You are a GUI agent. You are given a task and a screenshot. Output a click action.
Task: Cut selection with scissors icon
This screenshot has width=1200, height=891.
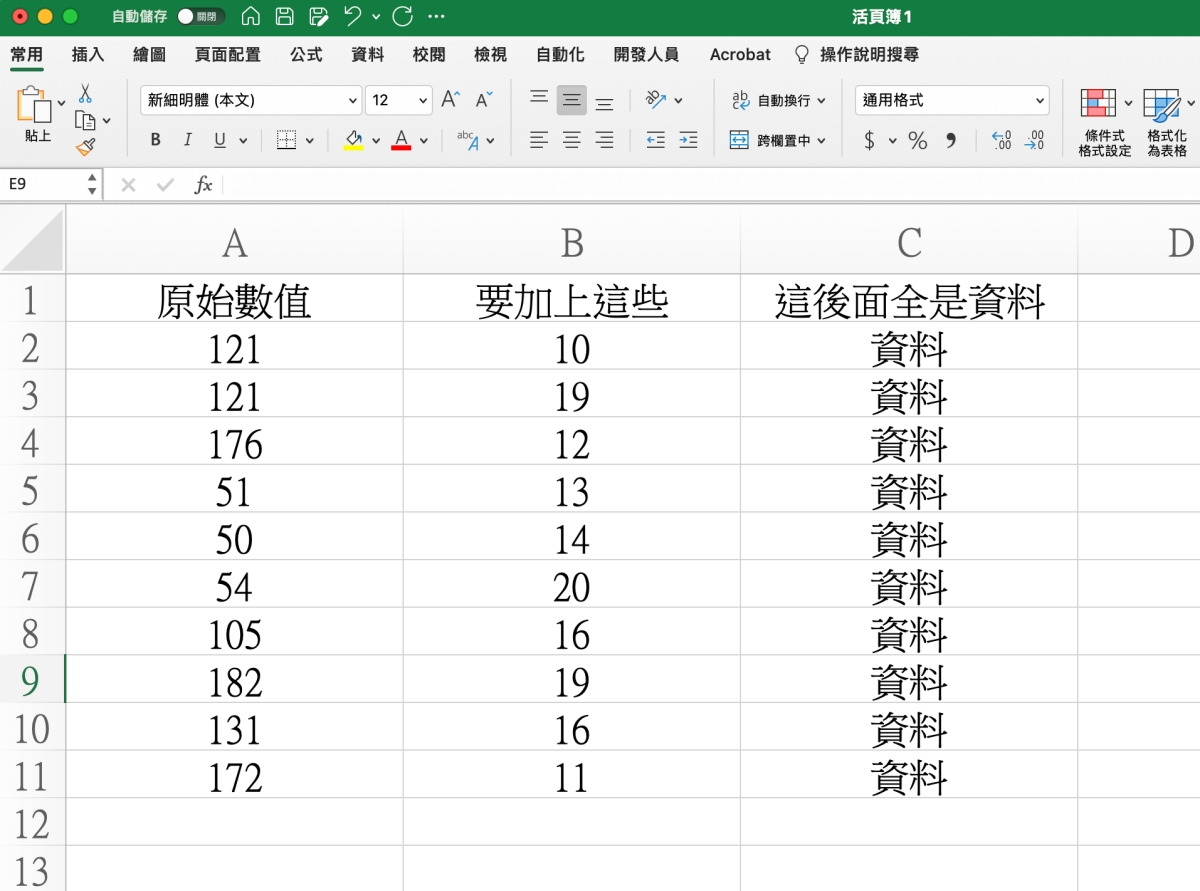[x=85, y=93]
